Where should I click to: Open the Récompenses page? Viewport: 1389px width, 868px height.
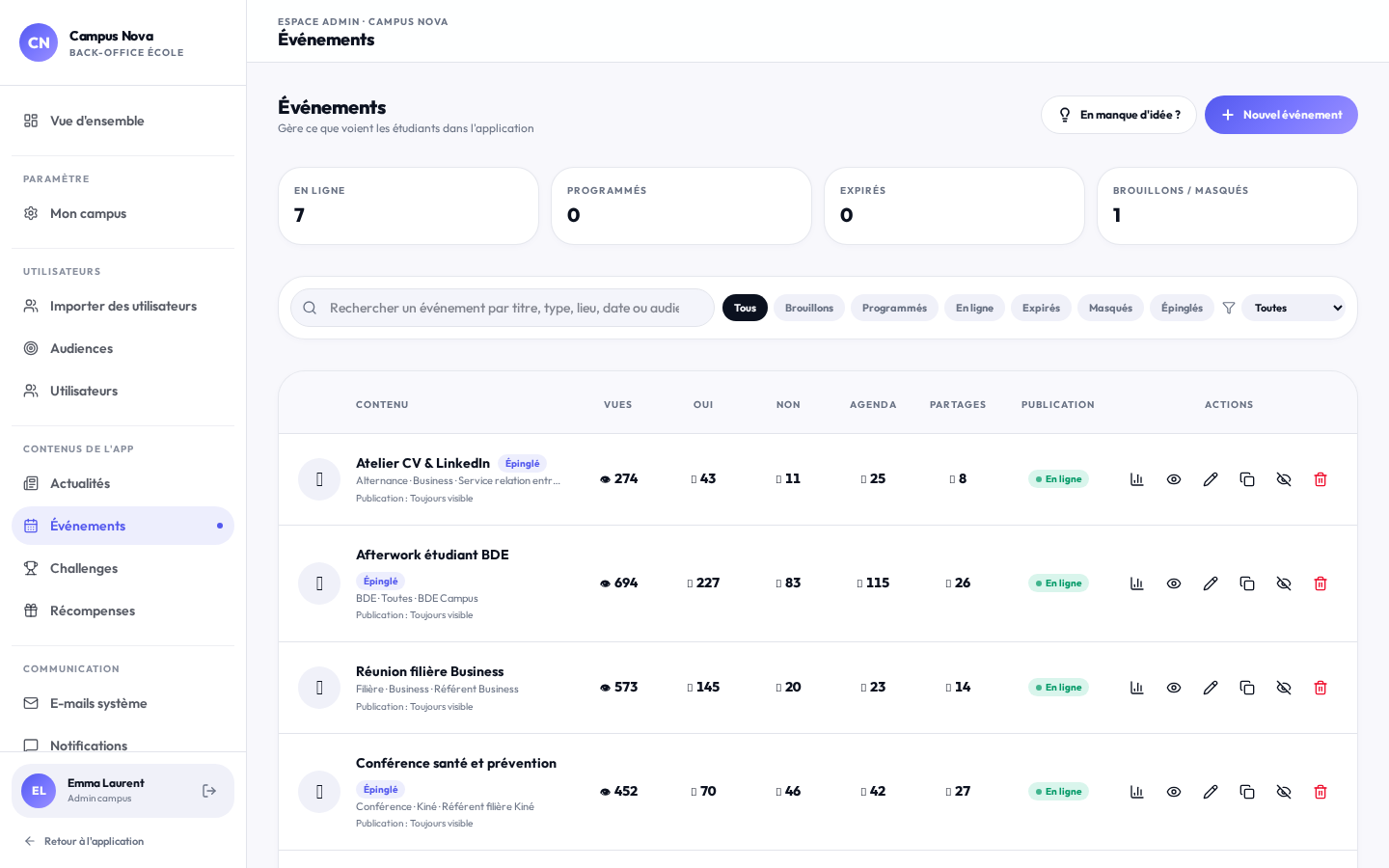[123, 610]
